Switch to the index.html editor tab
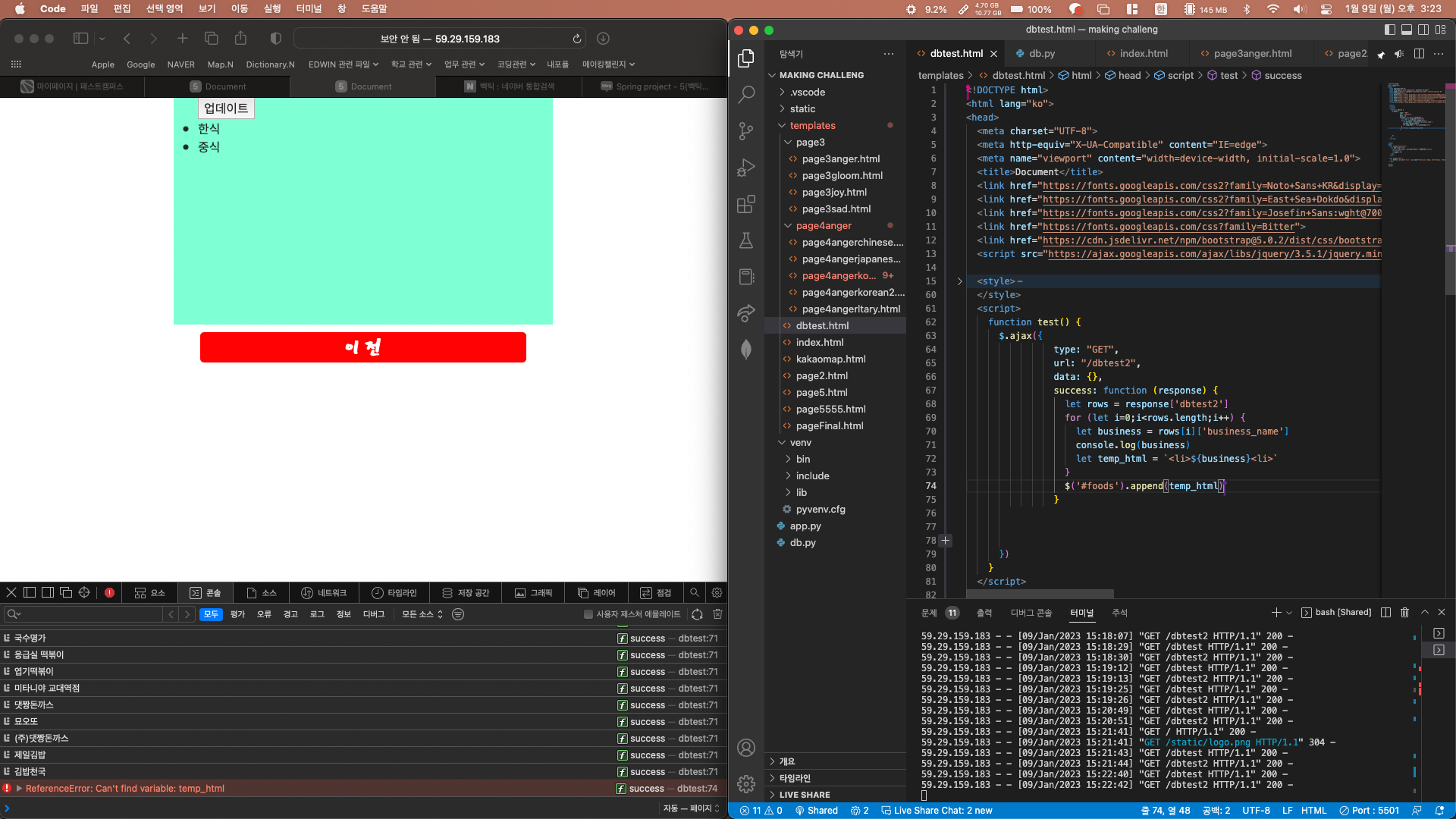The height and width of the screenshot is (819, 1456). click(x=1143, y=54)
